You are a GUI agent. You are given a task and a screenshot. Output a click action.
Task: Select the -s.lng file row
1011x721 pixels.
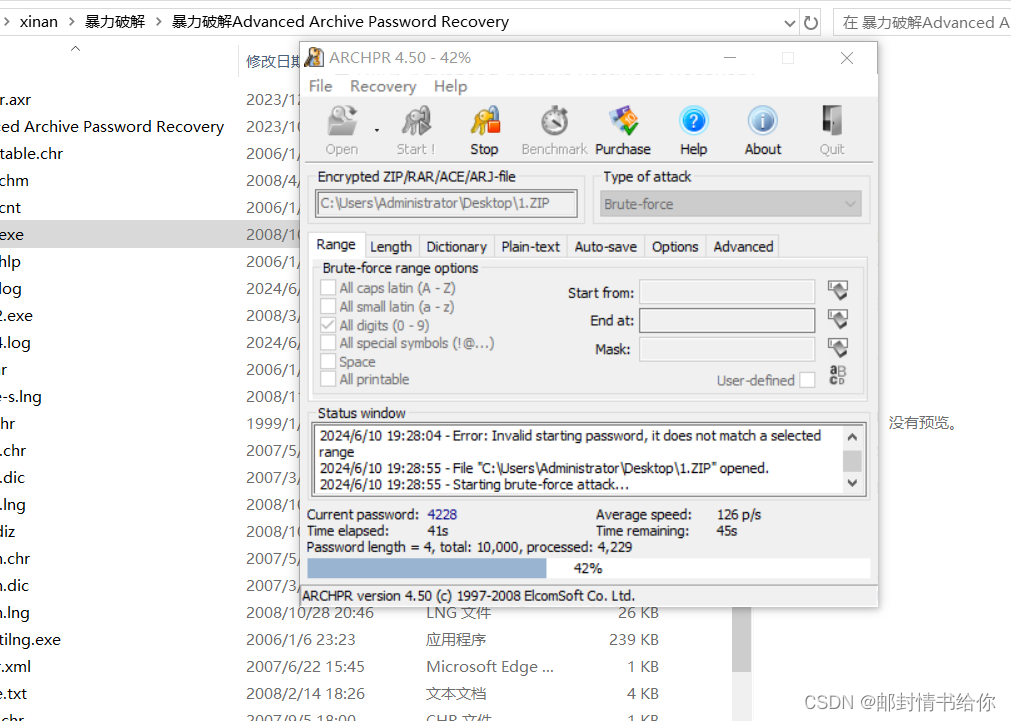[150, 397]
